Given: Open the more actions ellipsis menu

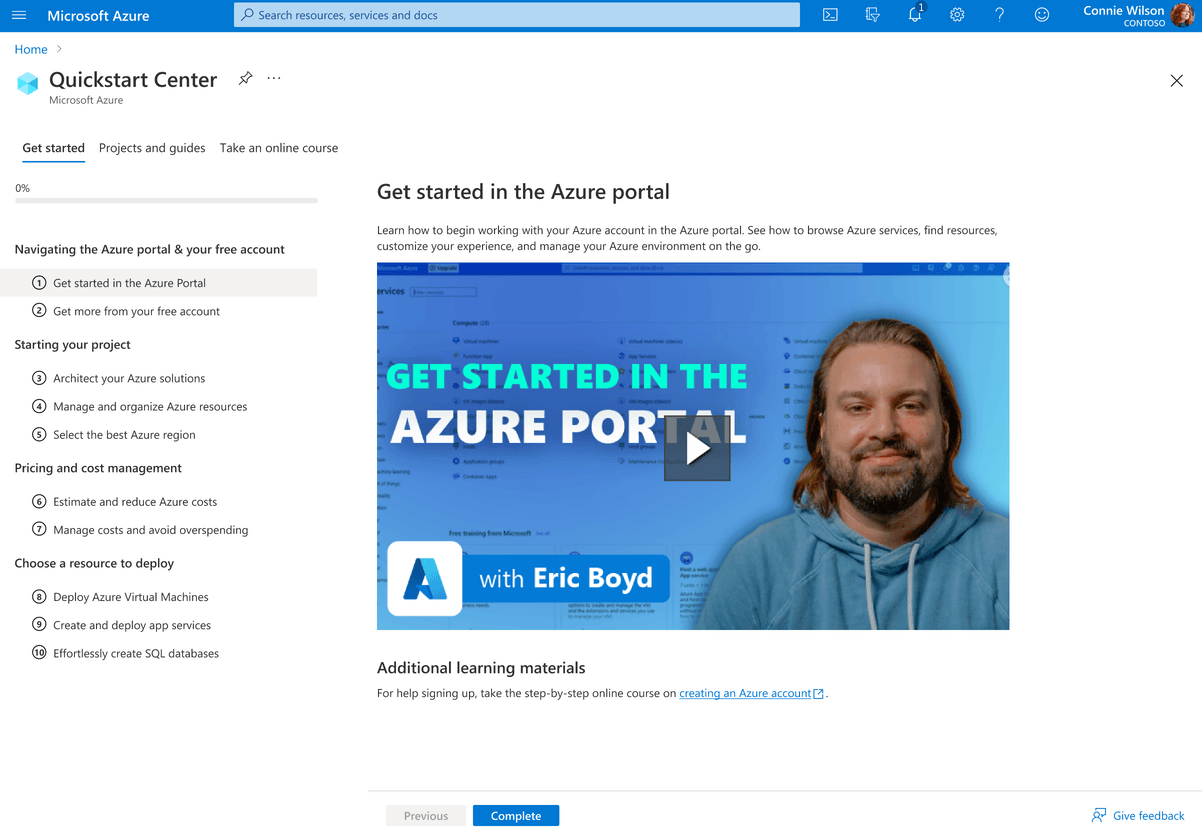Looking at the screenshot, I should [274, 78].
